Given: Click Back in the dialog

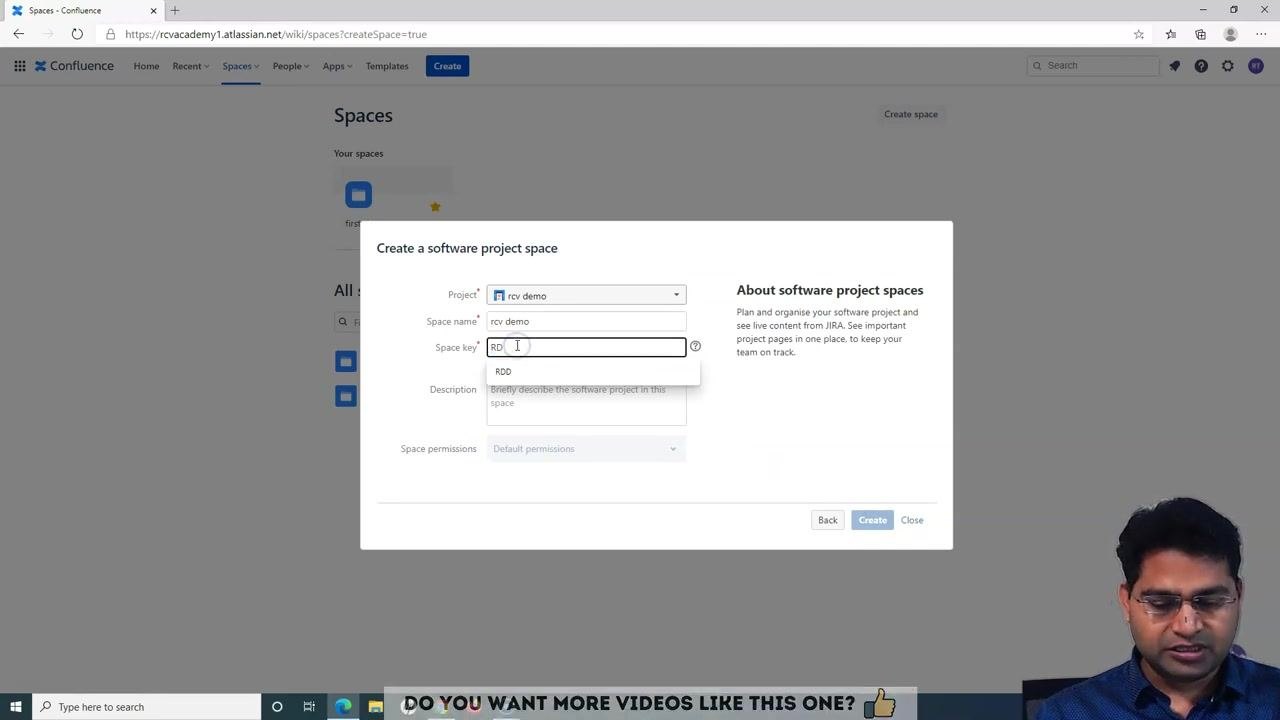Looking at the screenshot, I should 828,520.
